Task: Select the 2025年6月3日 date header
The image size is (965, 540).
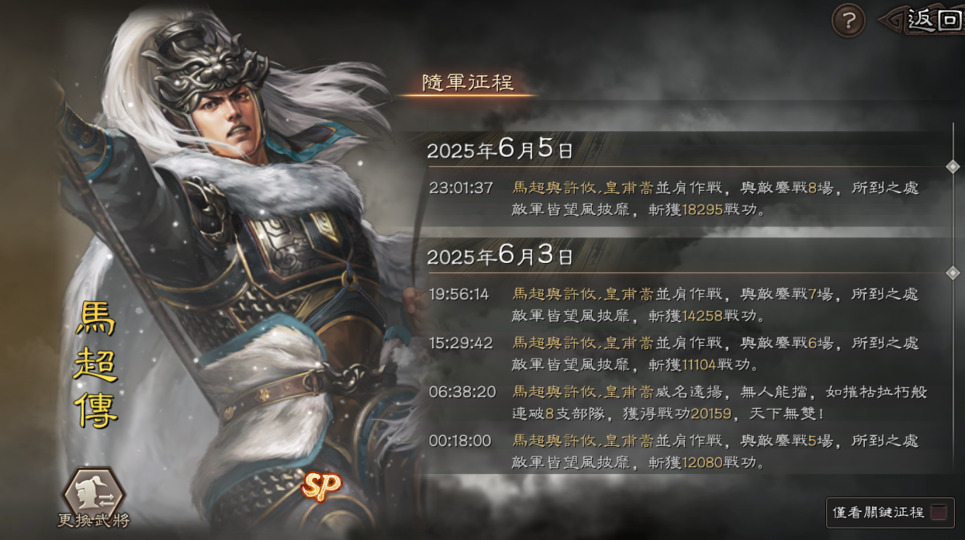Action: (x=500, y=255)
